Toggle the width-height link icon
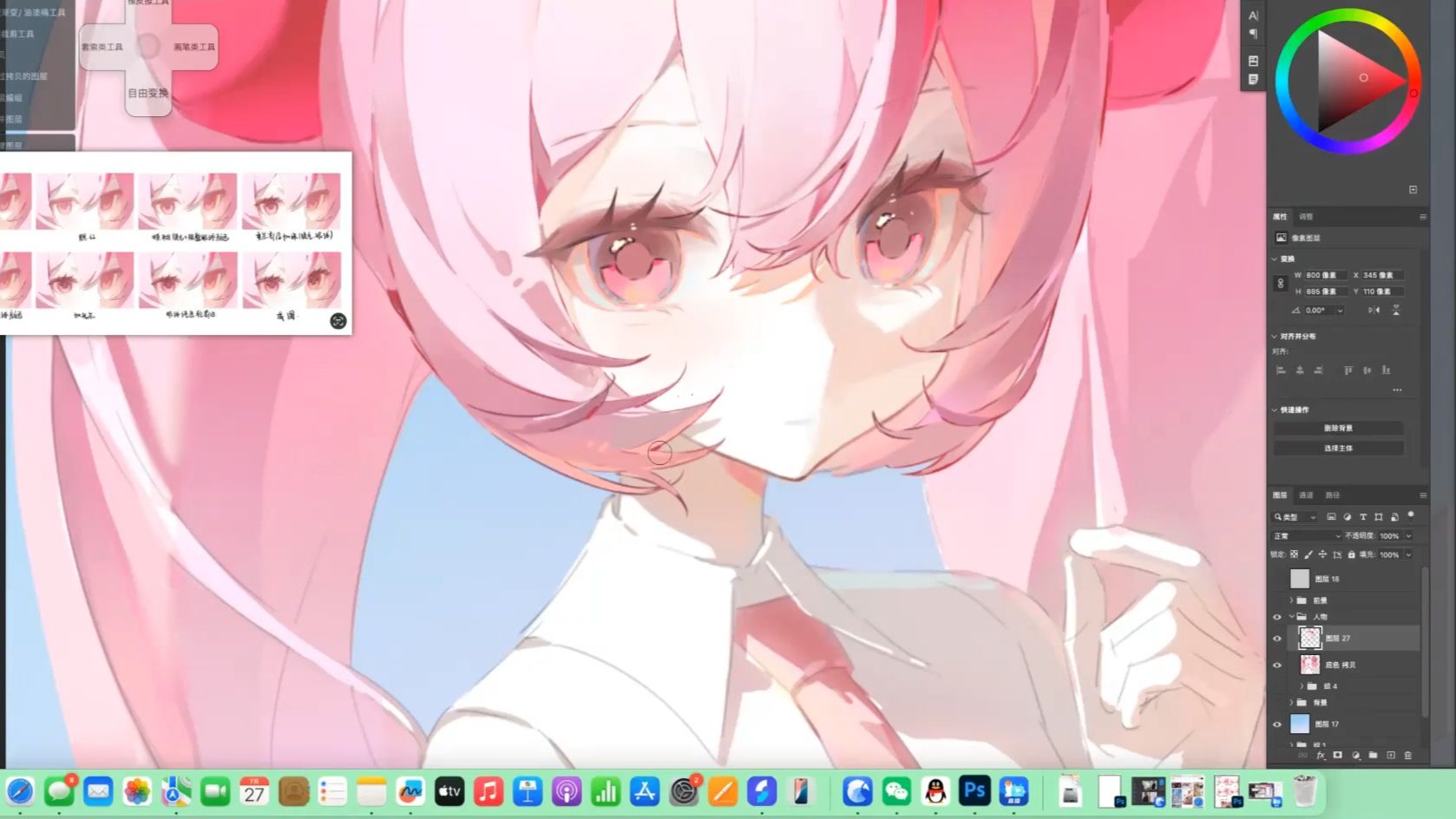The width and height of the screenshot is (1456, 819). click(1280, 283)
